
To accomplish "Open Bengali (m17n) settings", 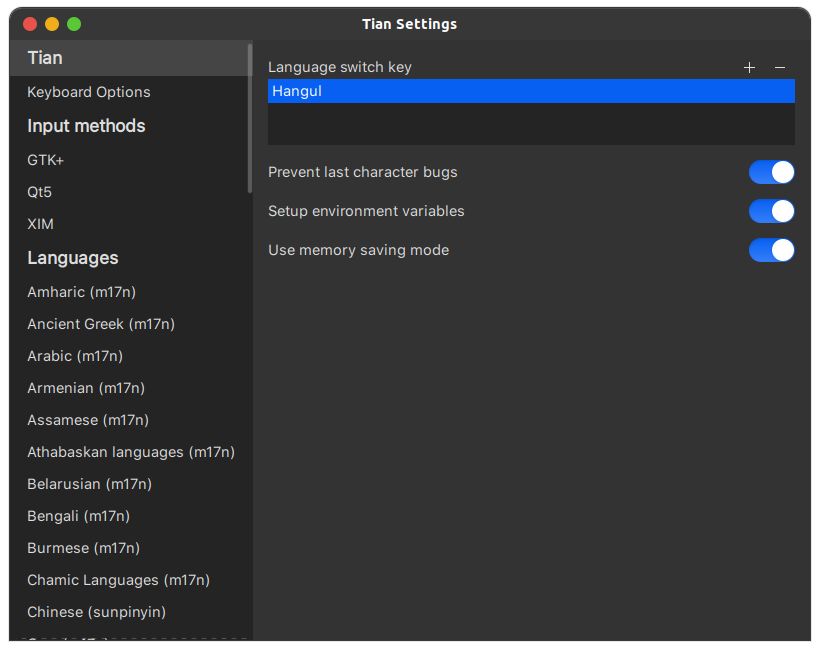I will pos(78,516).
